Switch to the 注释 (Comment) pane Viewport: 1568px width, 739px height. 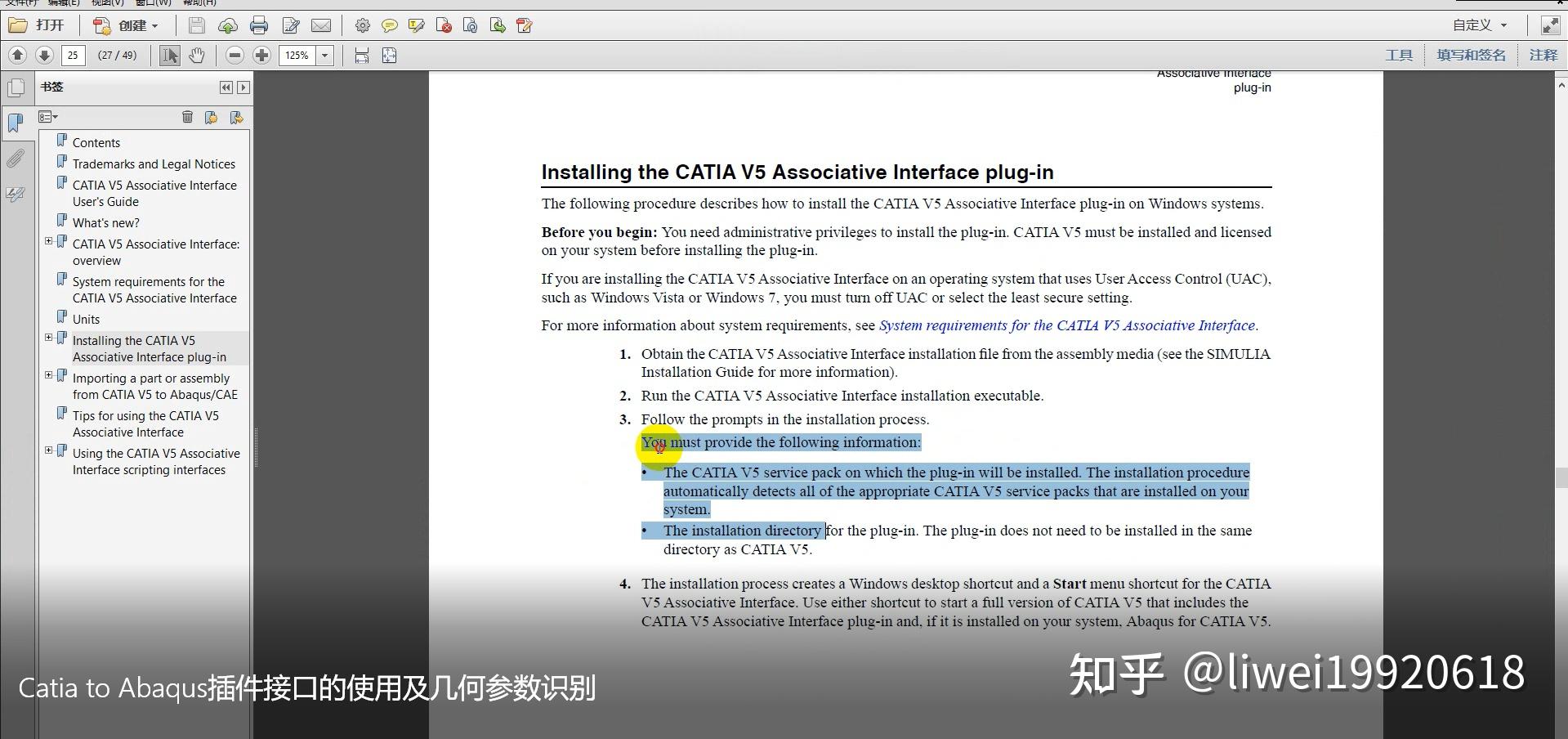coord(1543,55)
